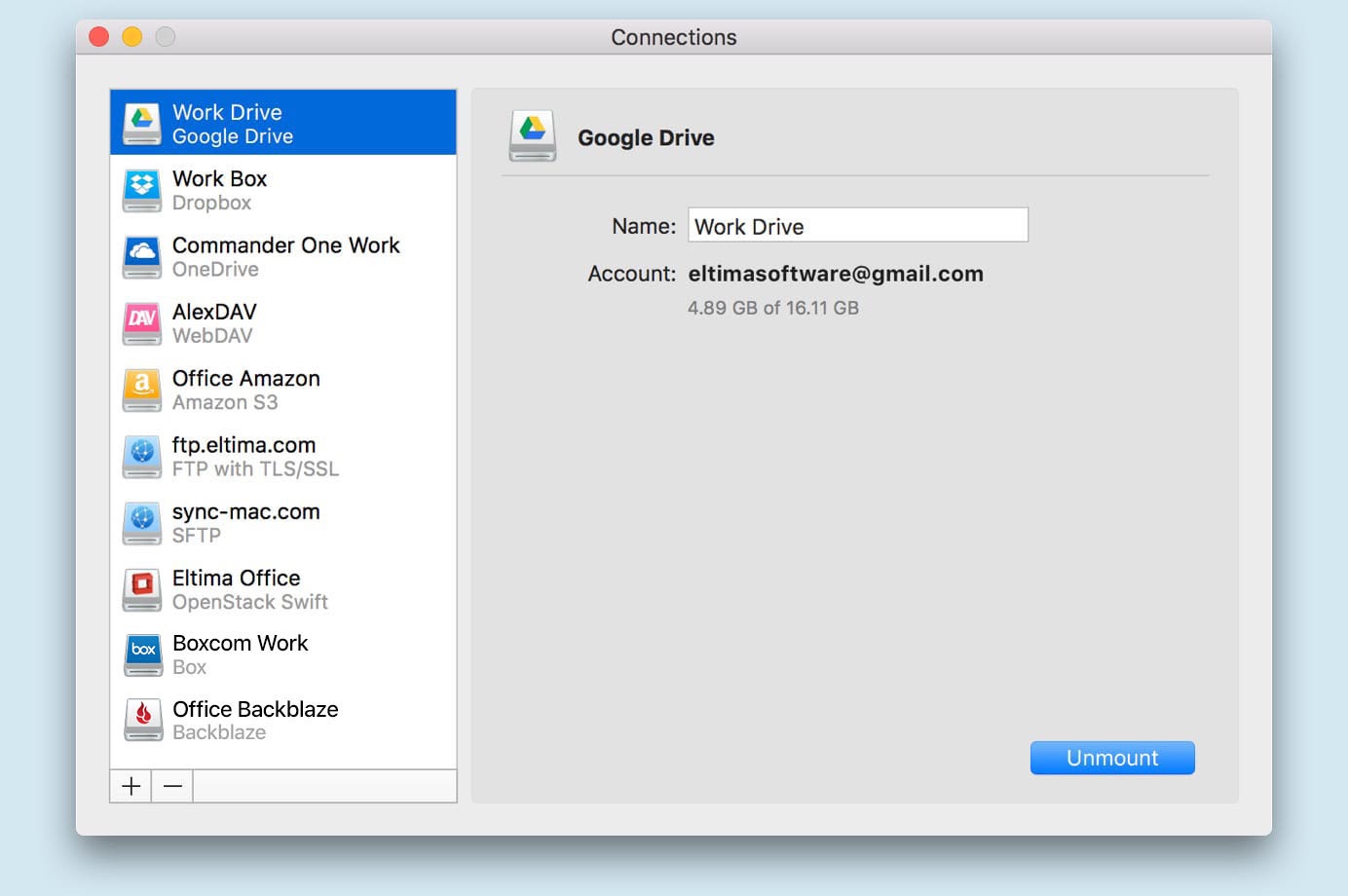The height and width of the screenshot is (896, 1348).
Task: Click the Dropbox subtitle under Work Box
Action: point(211,203)
